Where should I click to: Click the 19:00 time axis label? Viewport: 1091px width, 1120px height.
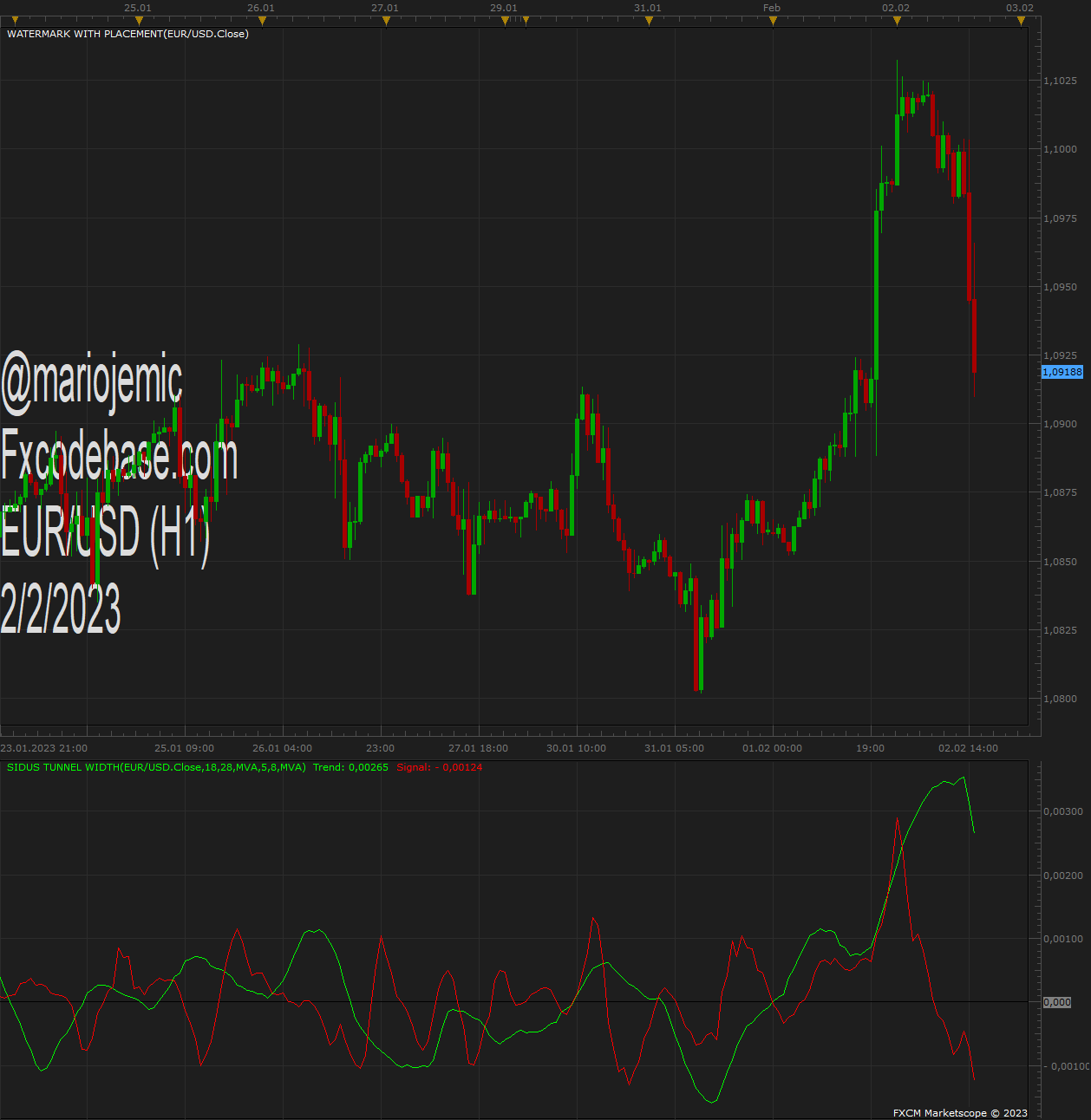(871, 748)
